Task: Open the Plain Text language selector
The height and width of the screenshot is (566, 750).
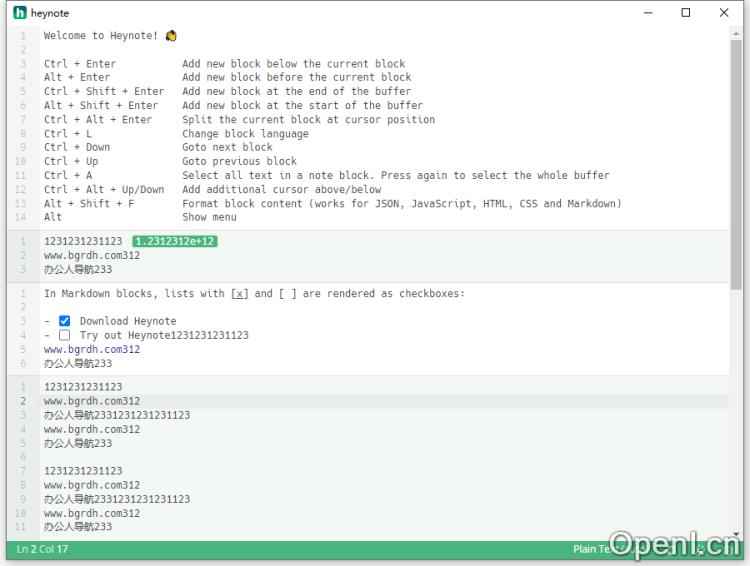Action: (x=591, y=549)
